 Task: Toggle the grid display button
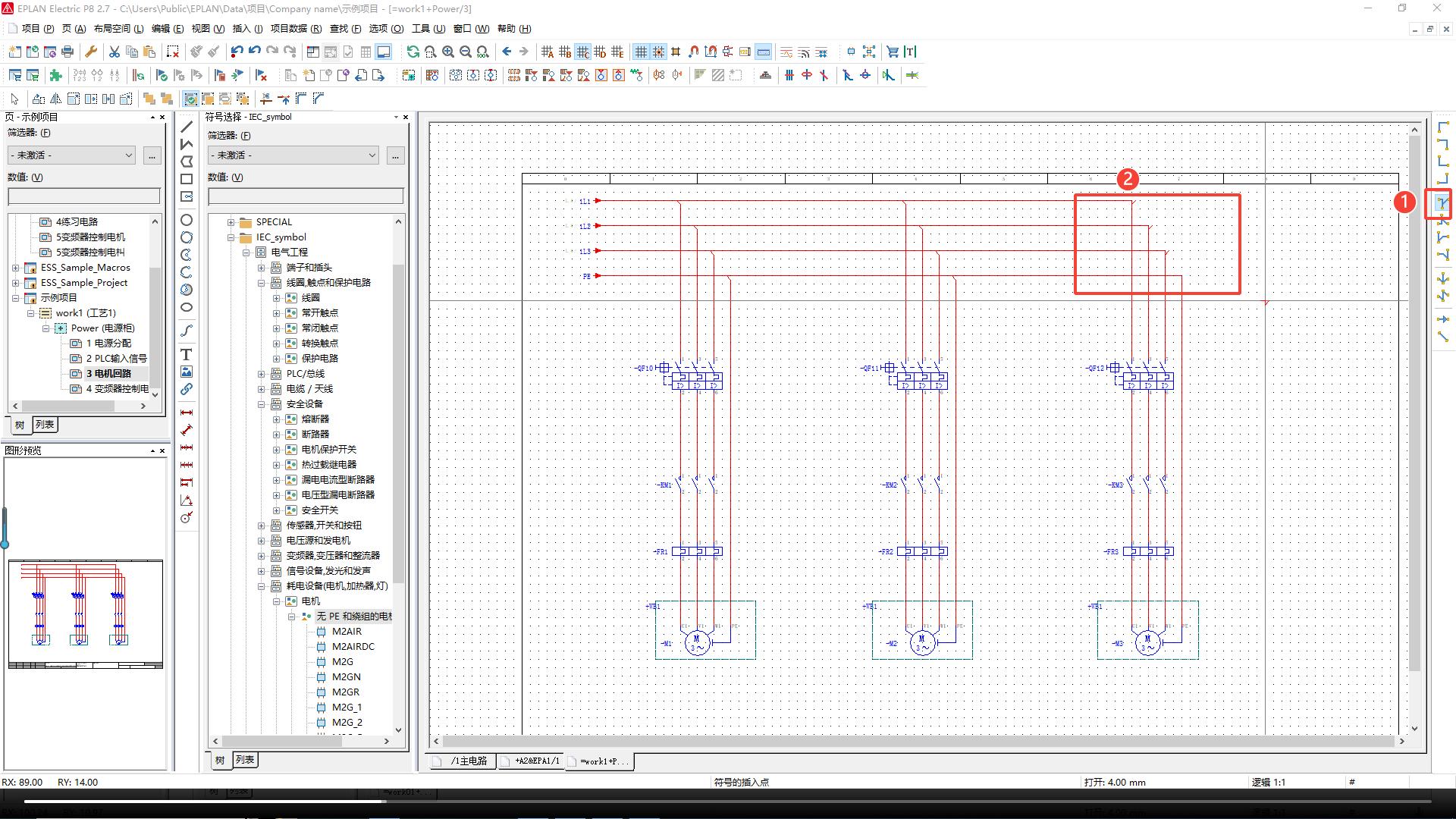pyautogui.click(x=641, y=52)
